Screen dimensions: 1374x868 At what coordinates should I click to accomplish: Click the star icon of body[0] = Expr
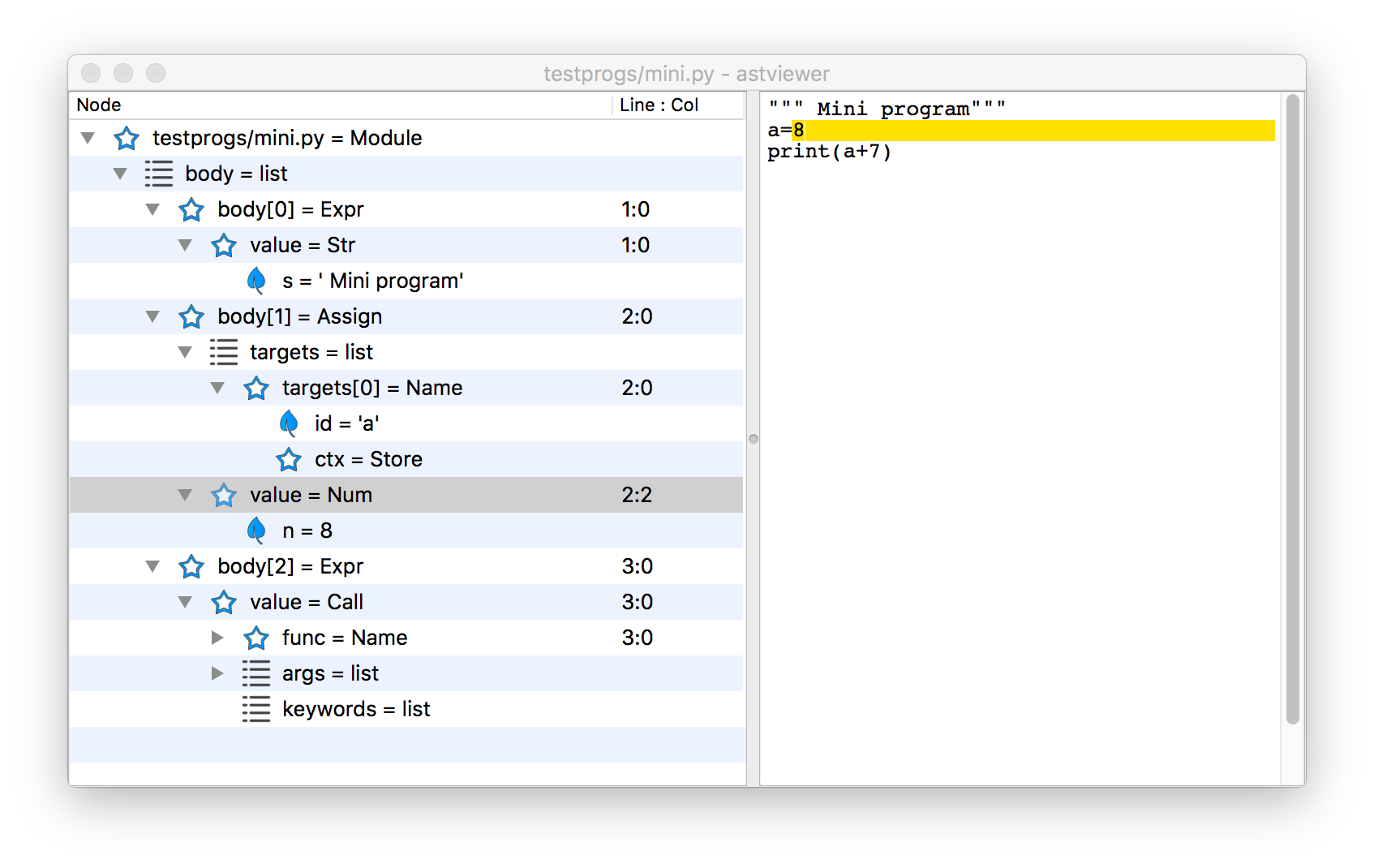tap(191, 209)
